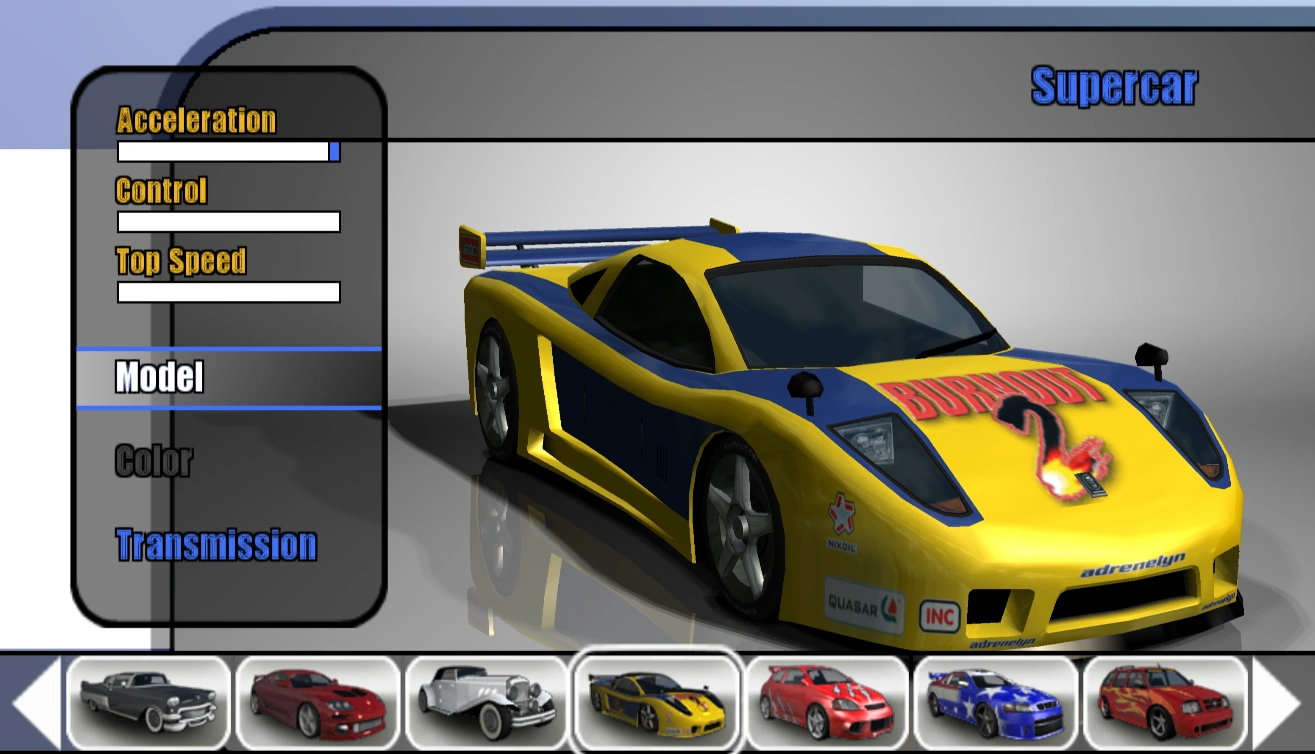Click the Supercar title text
Image resolution: width=1315 pixels, height=754 pixels.
[x=1114, y=87]
